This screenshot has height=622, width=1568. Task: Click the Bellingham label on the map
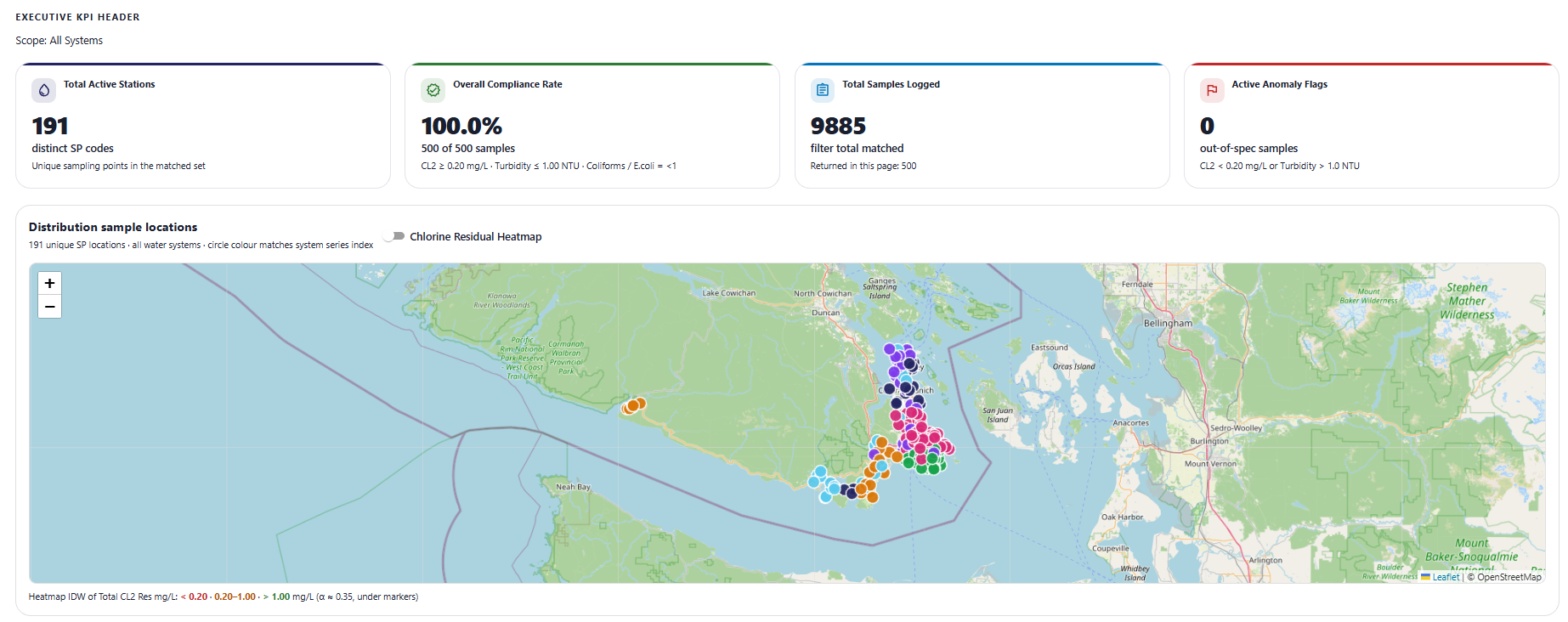(1168, 323)
